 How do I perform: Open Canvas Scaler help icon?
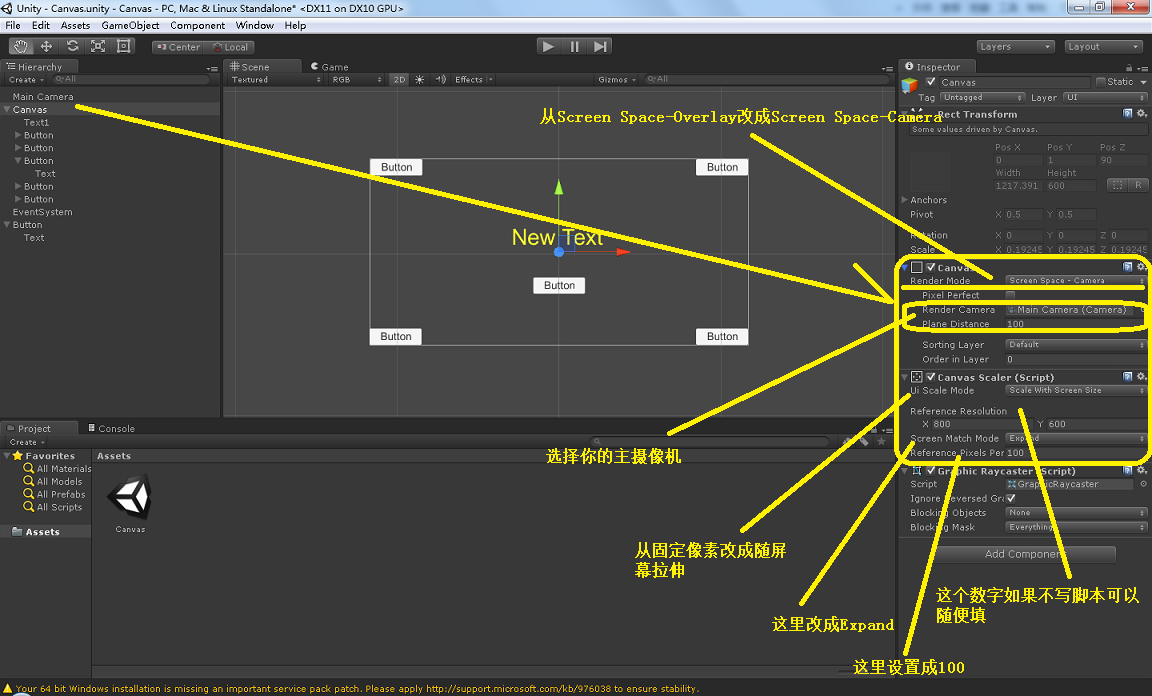[x=1128, y=376]
